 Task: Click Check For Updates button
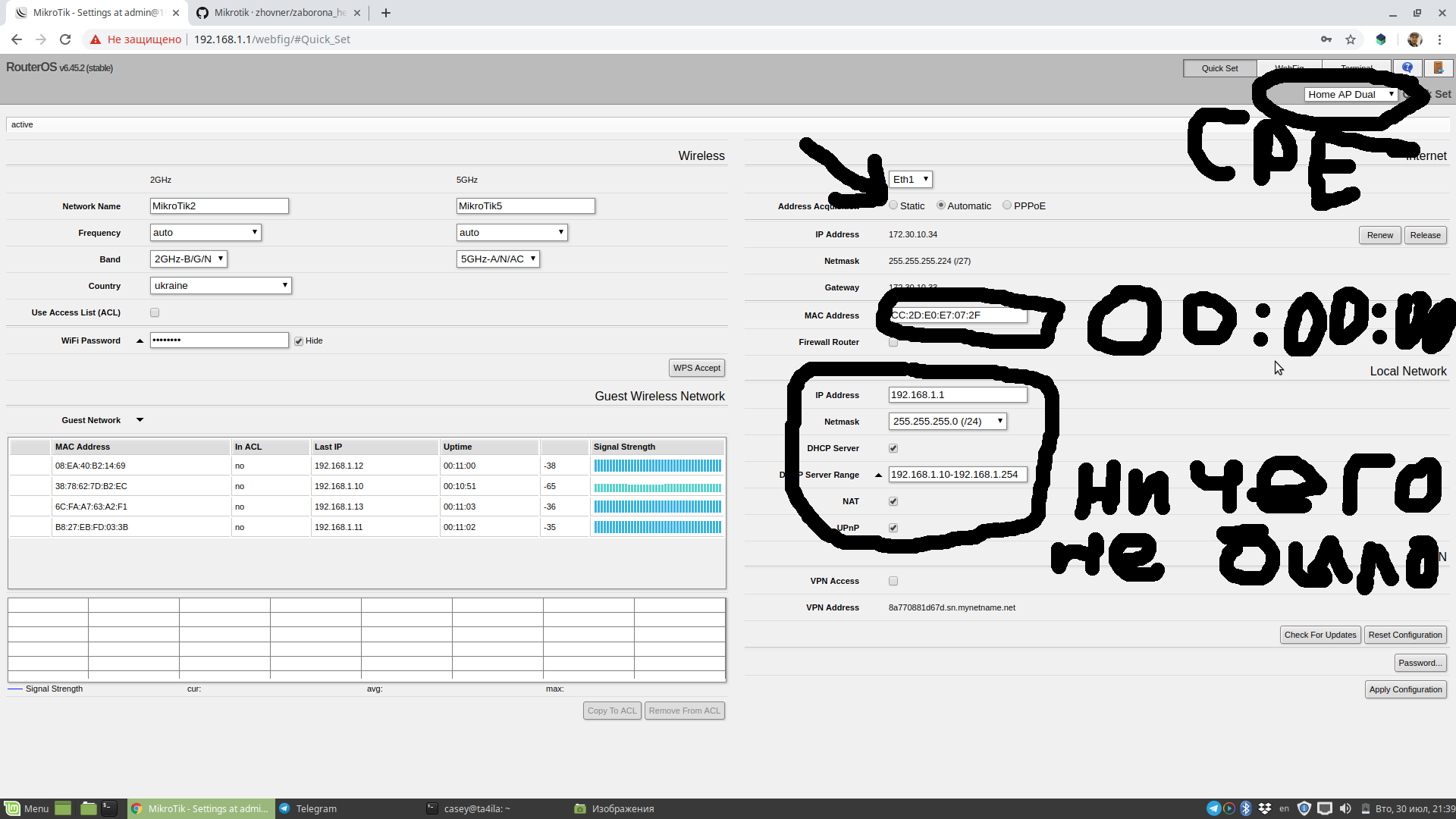pyautogui.click(x=1320, y=635)
